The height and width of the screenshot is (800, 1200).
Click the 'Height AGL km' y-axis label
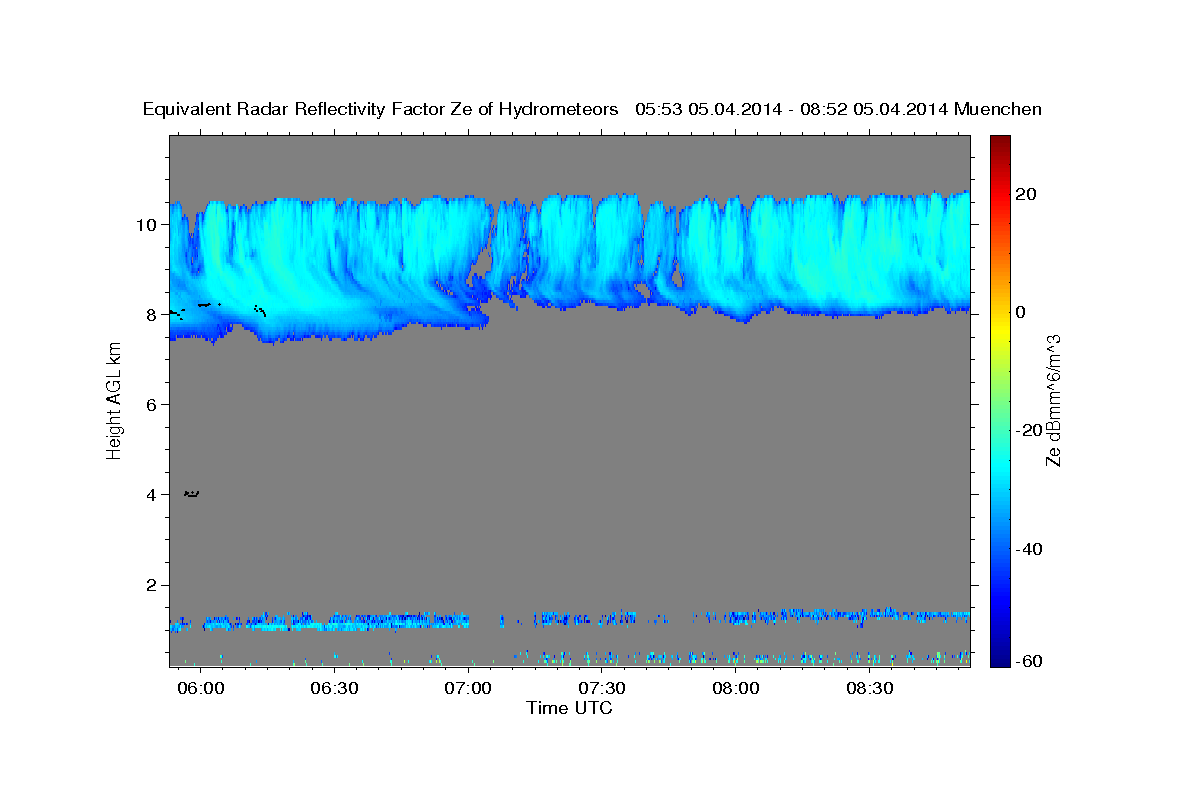click(x=114, y=399)
